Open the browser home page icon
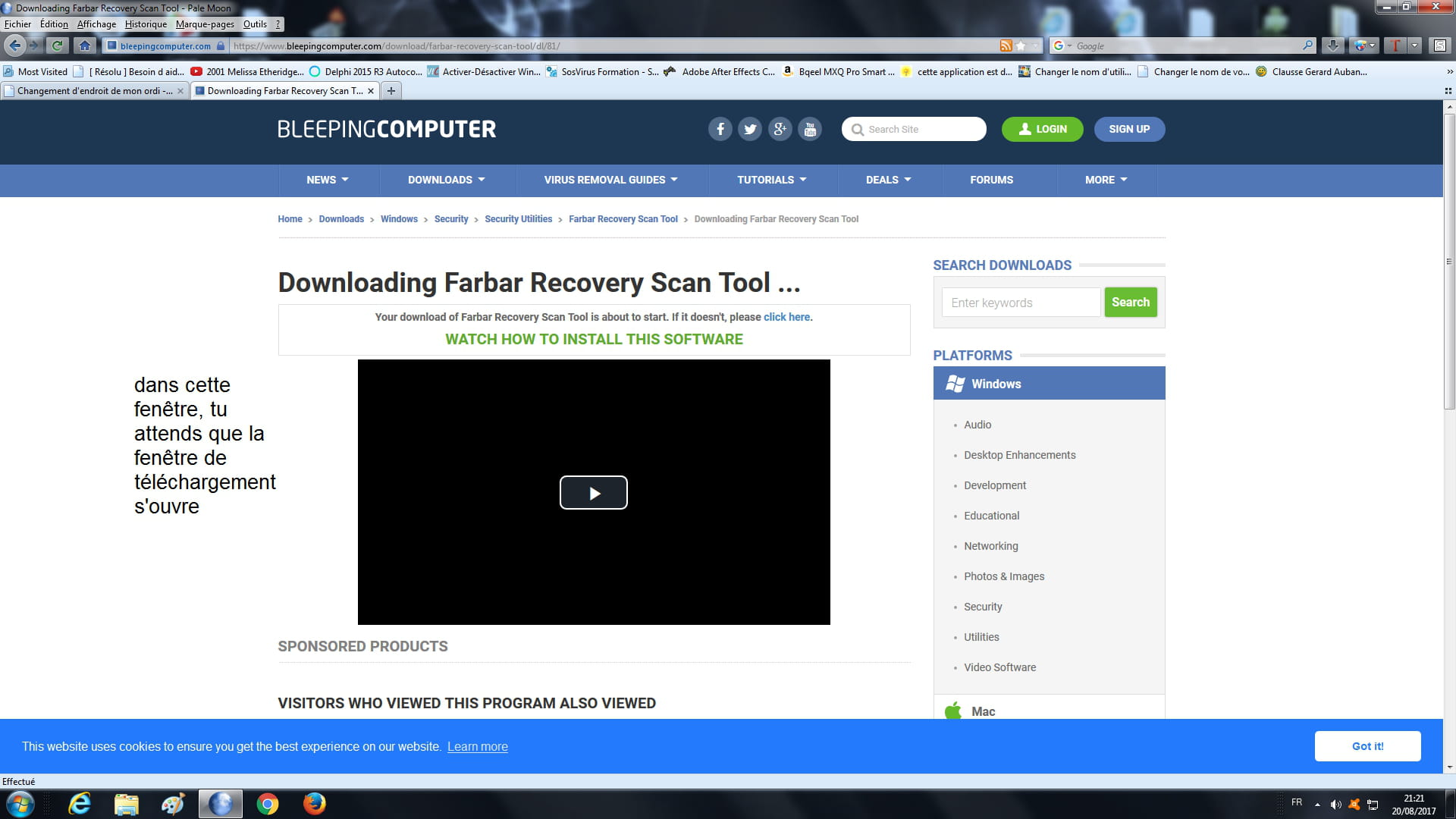The height and width of the screenshot is (819, 1456). (85, 45)
